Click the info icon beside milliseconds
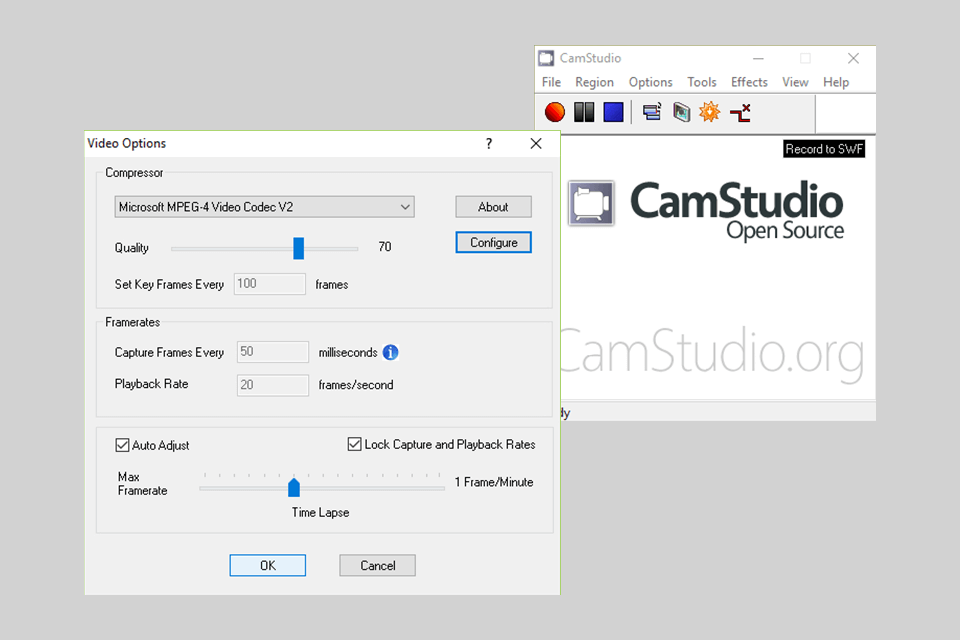 coord(391,352)
